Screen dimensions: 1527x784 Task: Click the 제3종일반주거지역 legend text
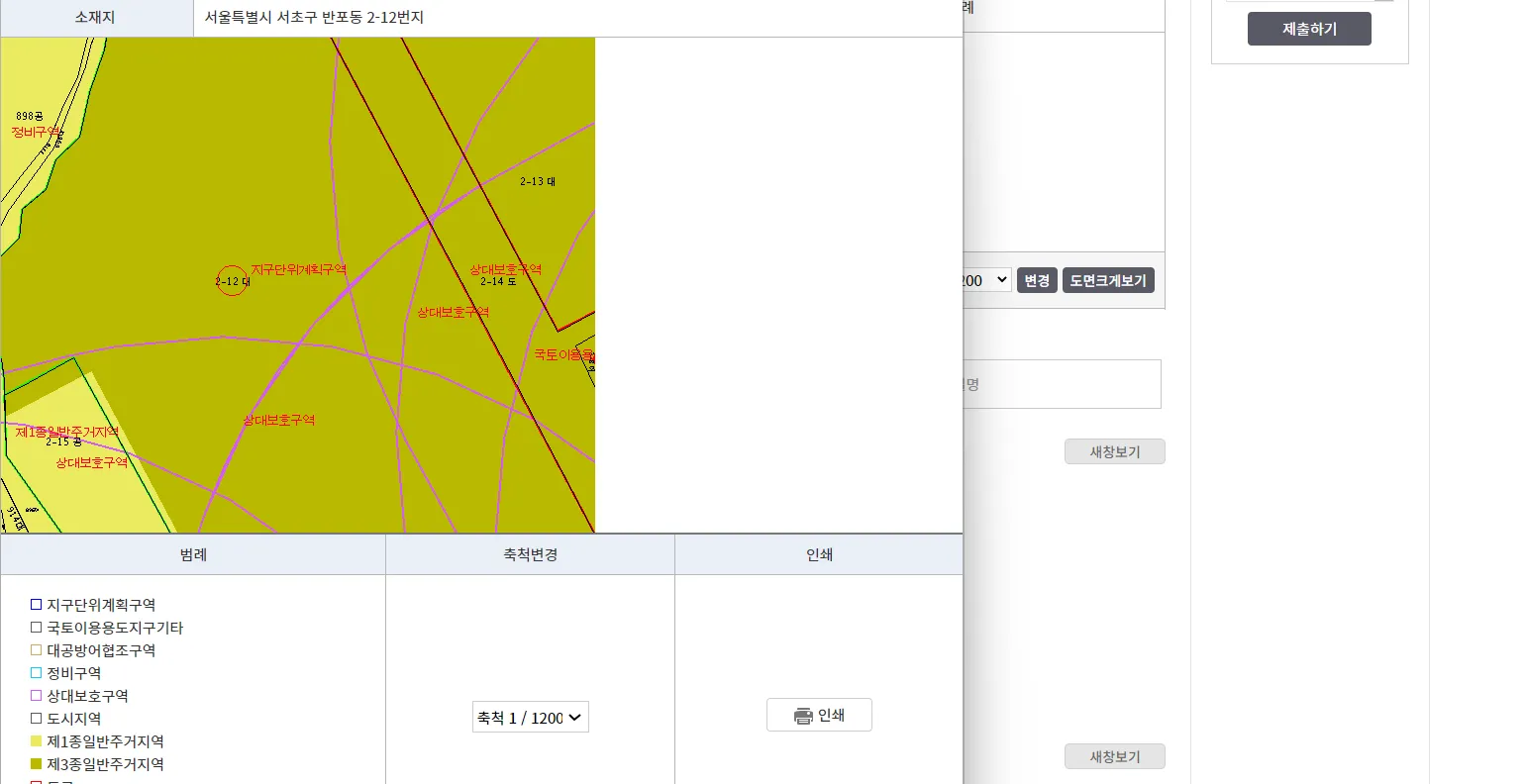[105, 764]
